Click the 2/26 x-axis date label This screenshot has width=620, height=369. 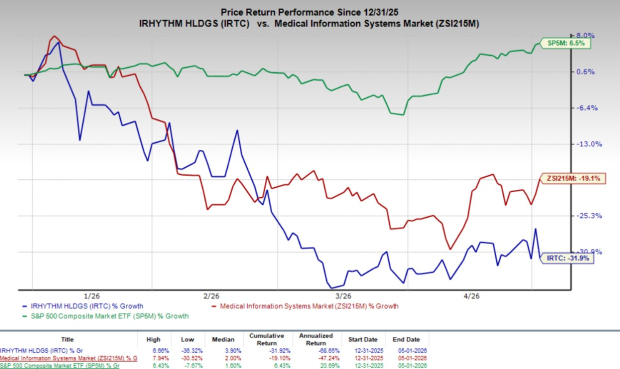pos(211,296)
